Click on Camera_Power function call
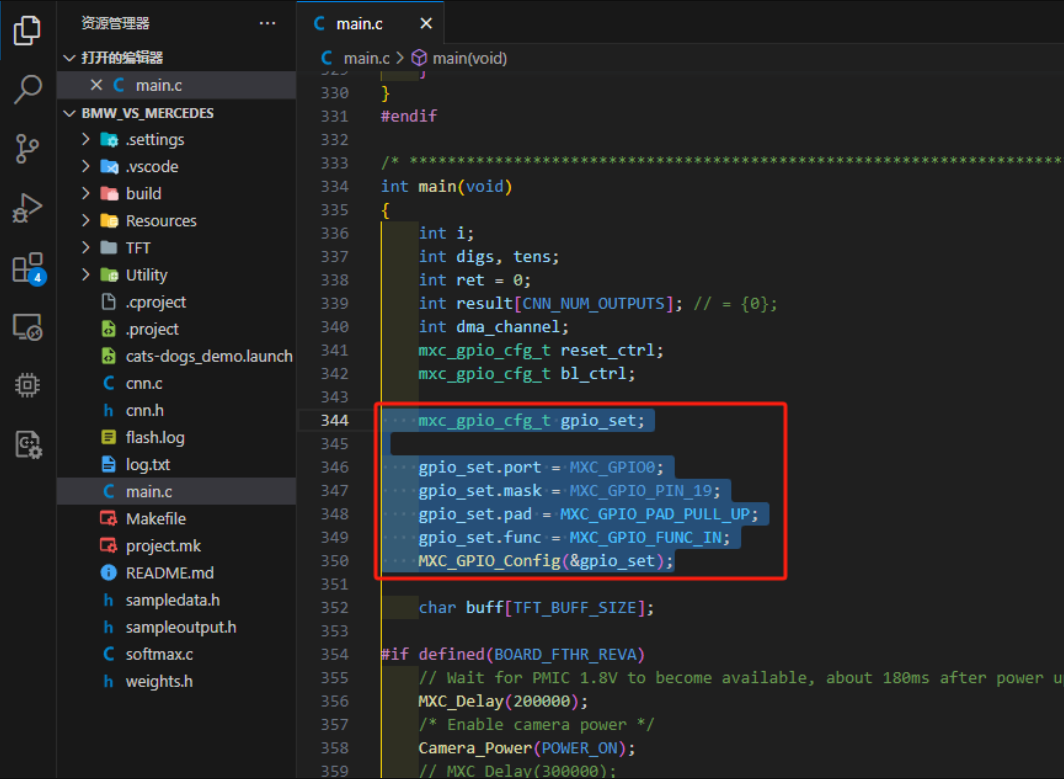 tap(475, 748)
